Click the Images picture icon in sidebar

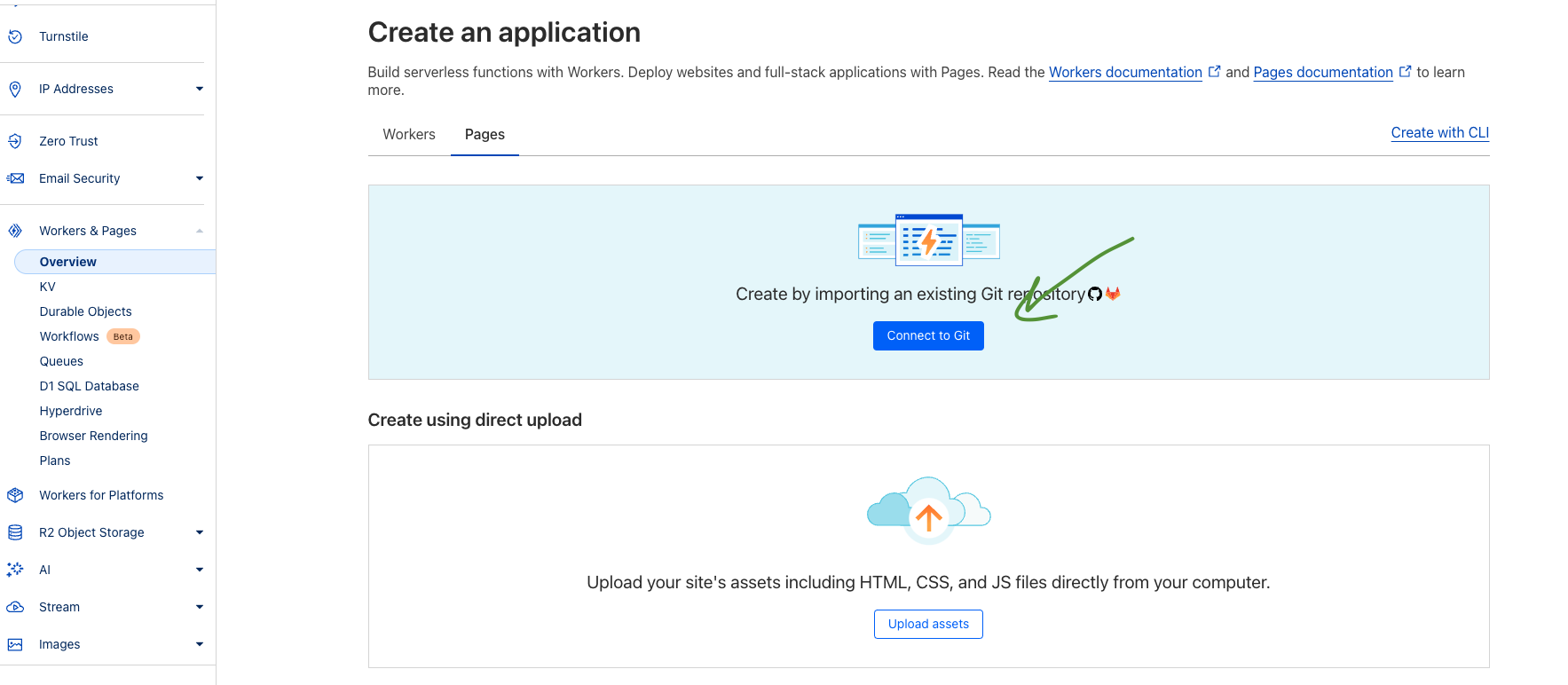coord(15,644)
